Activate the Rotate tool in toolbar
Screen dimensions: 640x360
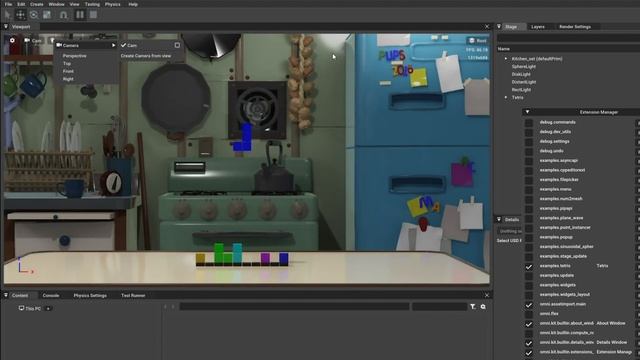point(34,15)
